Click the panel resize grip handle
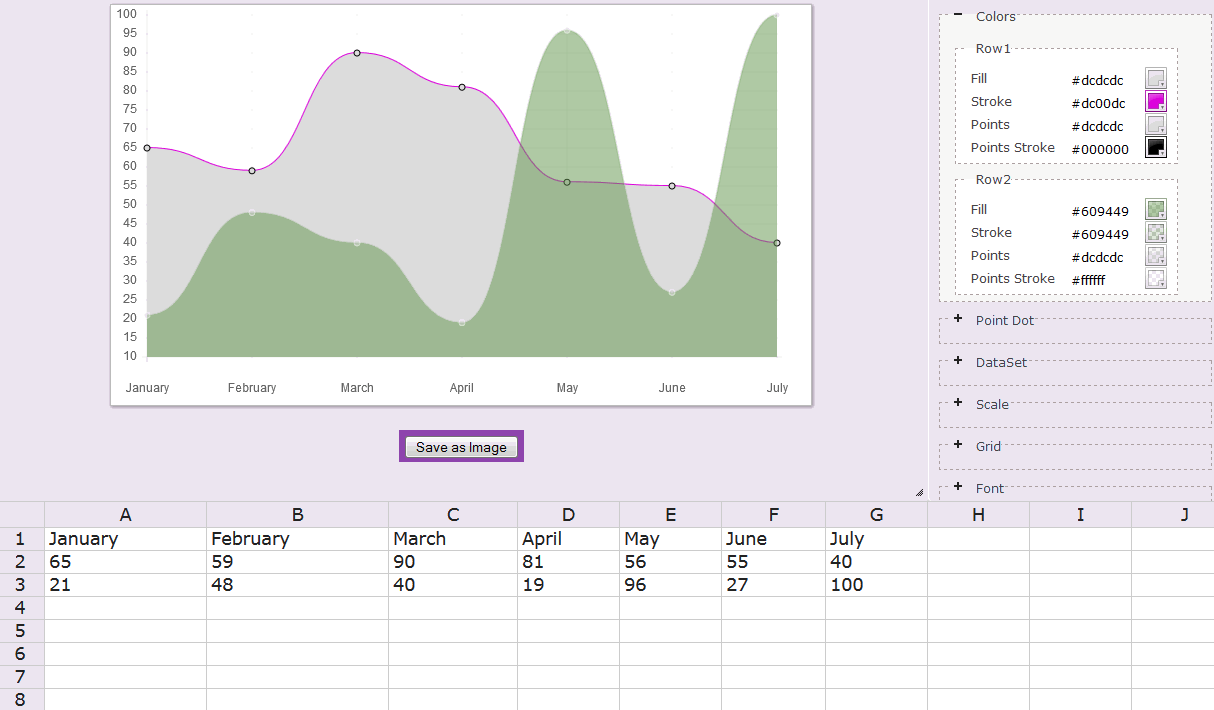Screen dimensions: 1214x710 click(919, 492)
